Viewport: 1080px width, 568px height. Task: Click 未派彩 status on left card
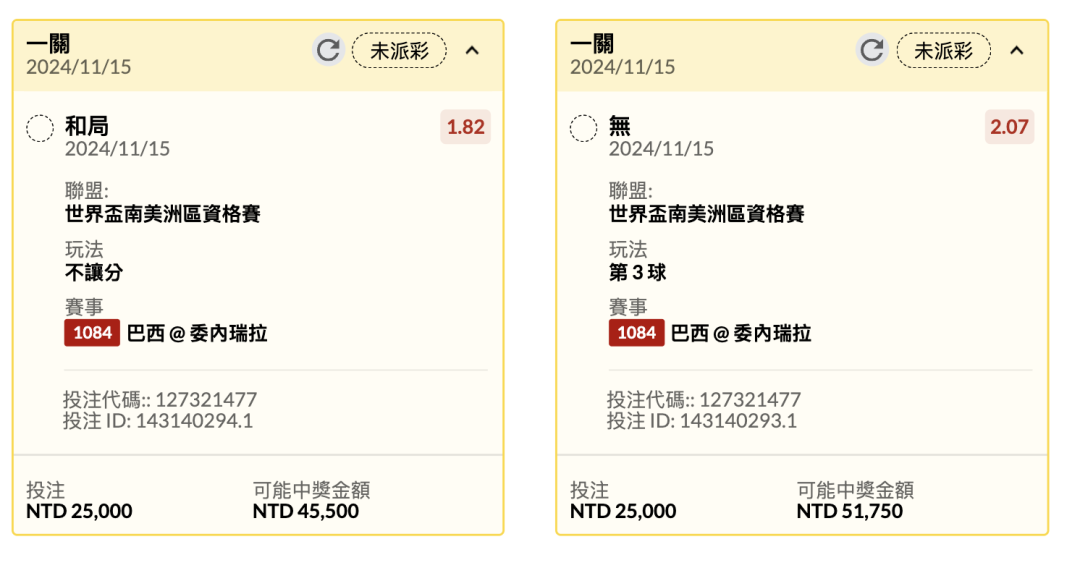[x=399, y=50]
